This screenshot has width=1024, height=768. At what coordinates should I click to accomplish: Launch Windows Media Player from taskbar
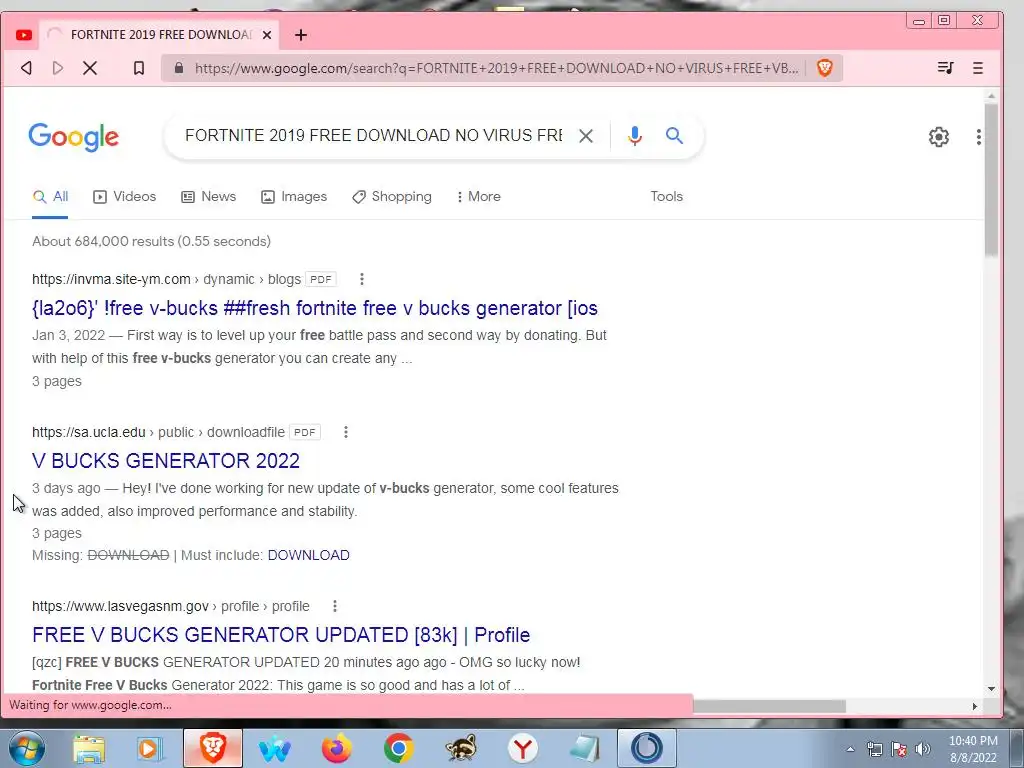149,749
